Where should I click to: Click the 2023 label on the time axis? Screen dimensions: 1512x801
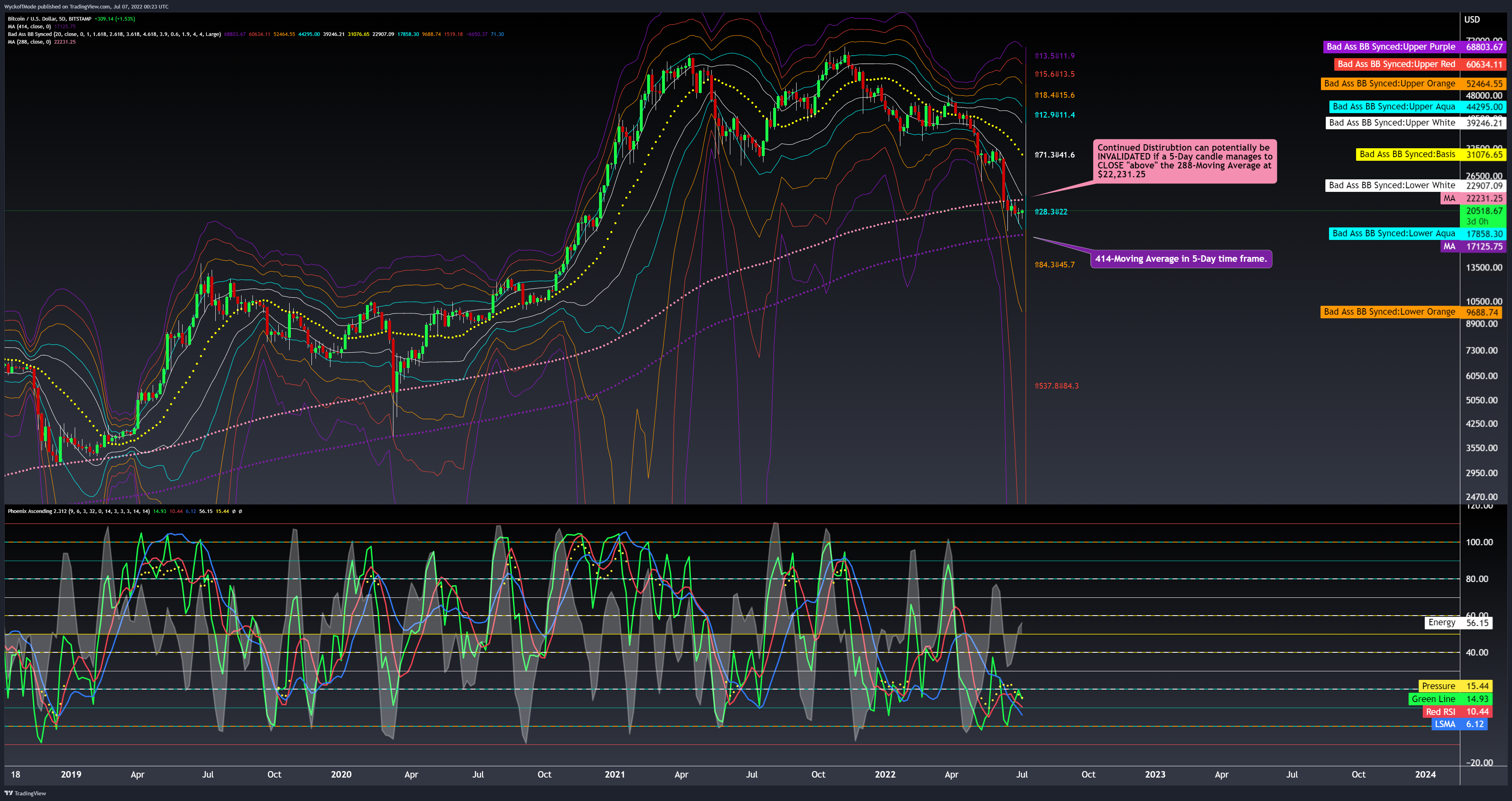[1155, 775]
